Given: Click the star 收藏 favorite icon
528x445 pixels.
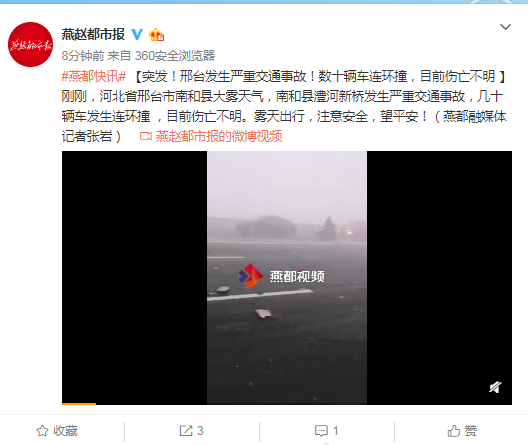Looking at the screenshot, I should [x=42, y=431].
